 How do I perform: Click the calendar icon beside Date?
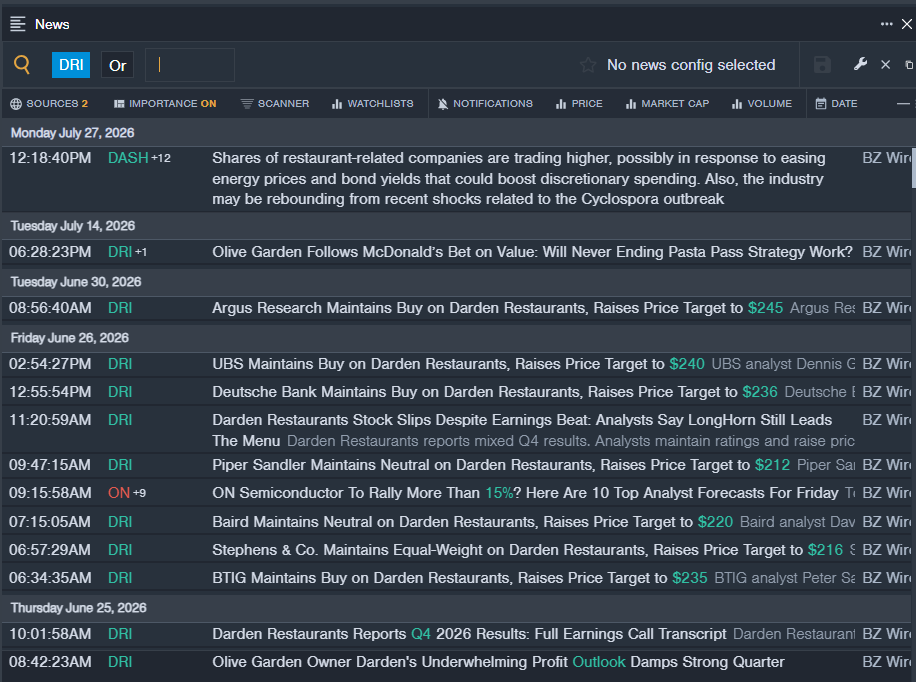tap(821, 103)
